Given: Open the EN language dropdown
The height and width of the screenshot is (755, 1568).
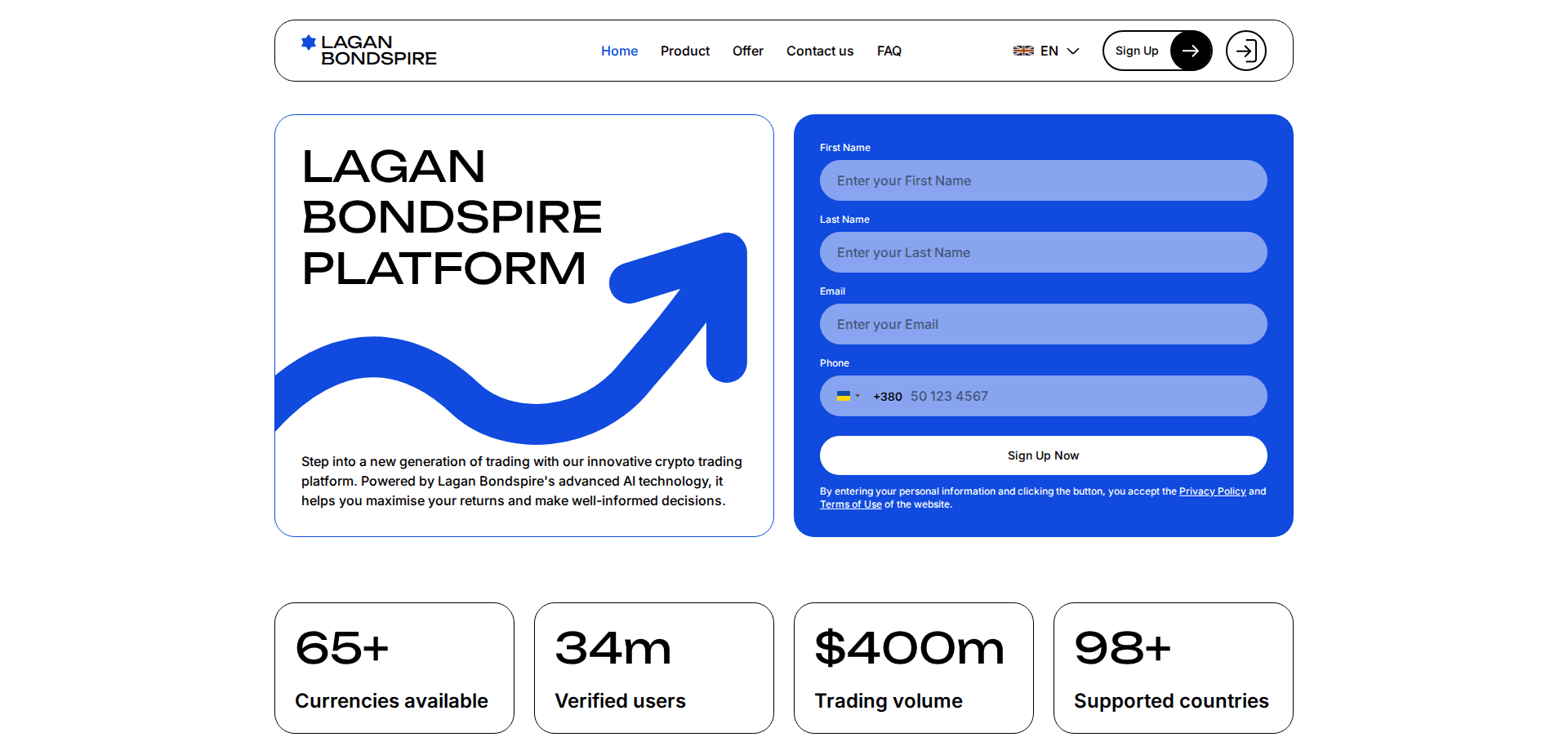Looking at the screenshot, I should click(1049, 50).
